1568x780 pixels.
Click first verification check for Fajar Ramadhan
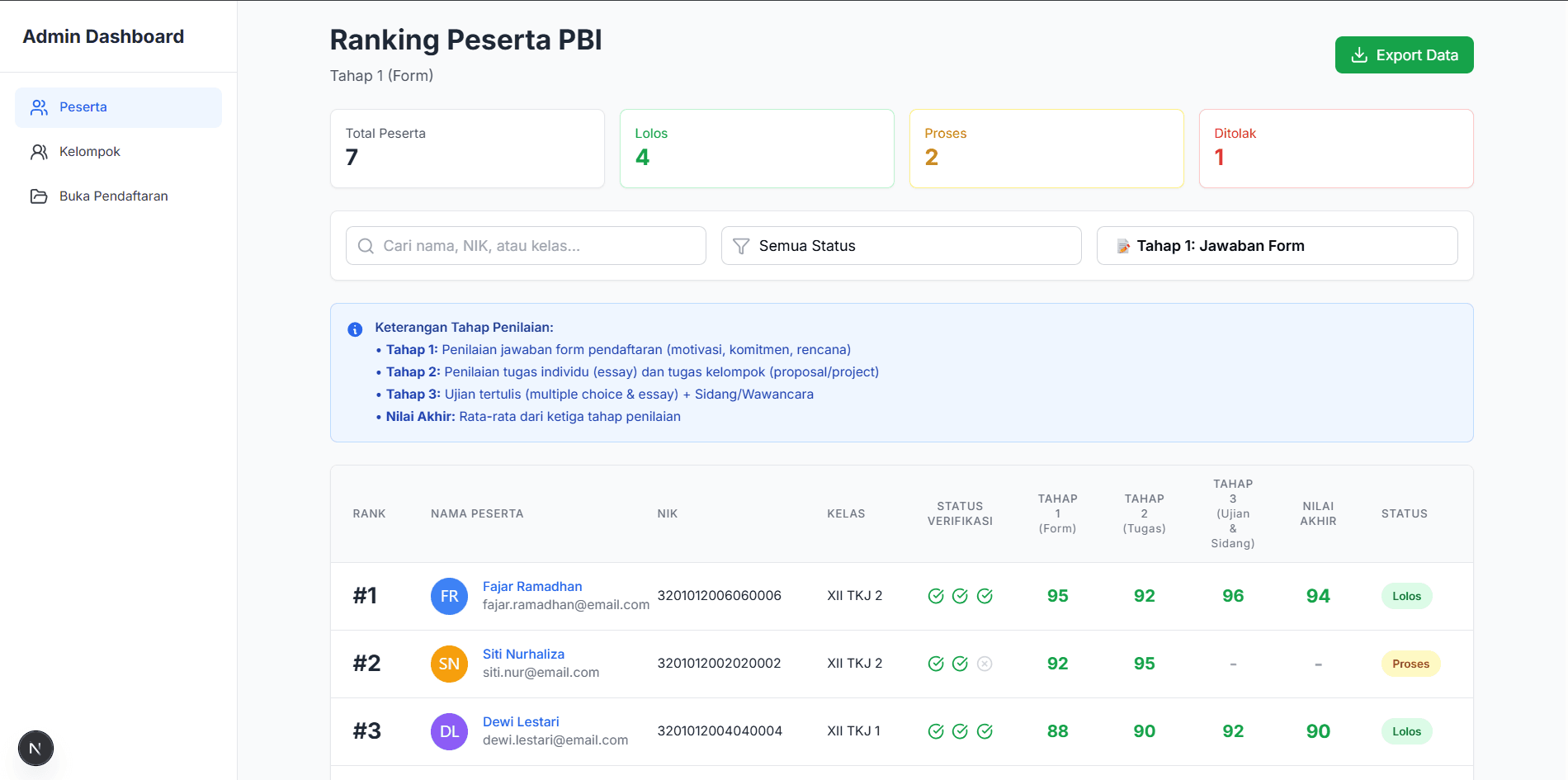936,596
